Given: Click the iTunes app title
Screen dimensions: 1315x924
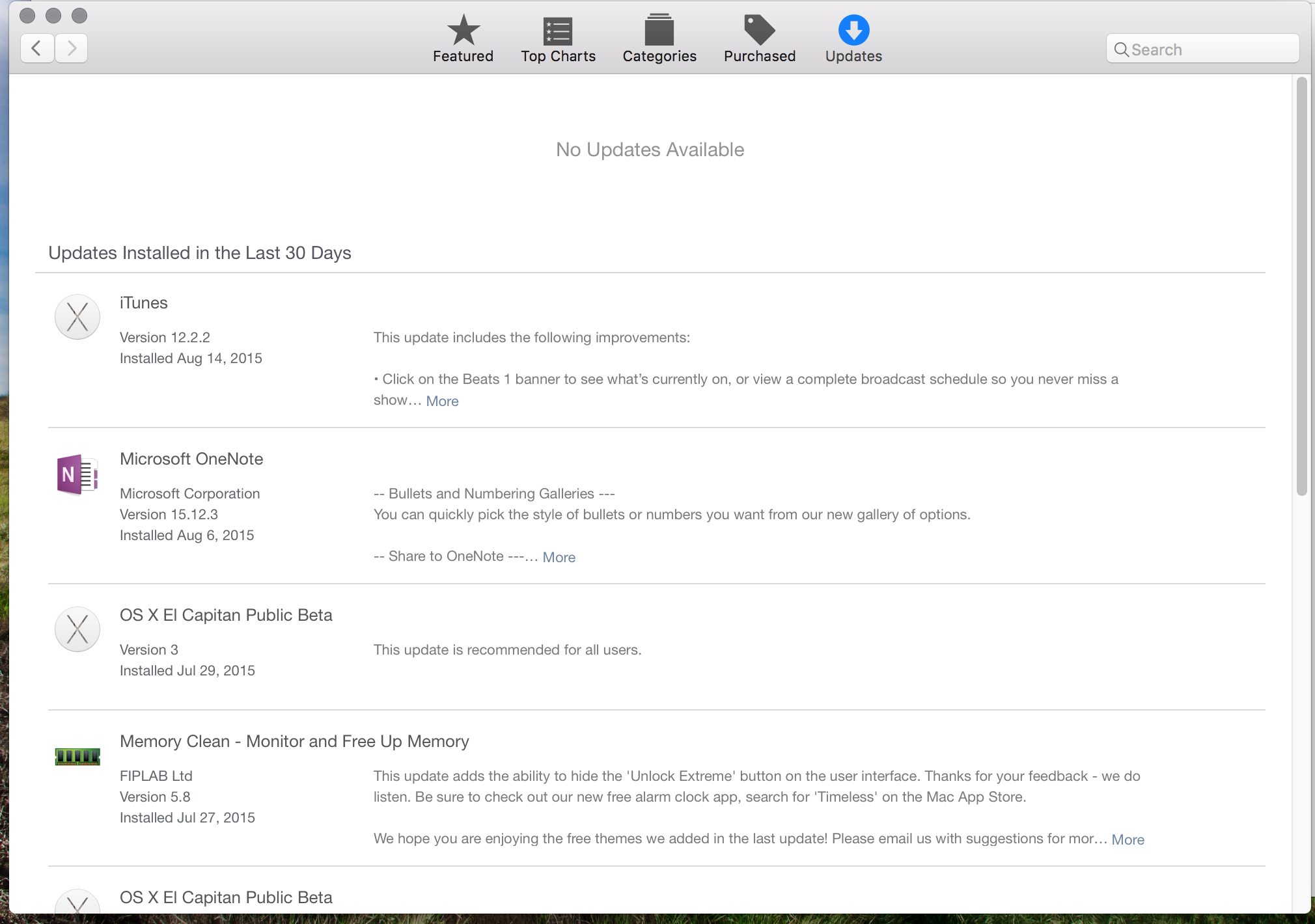Looking at the screenshot, I should click(144, 303).
